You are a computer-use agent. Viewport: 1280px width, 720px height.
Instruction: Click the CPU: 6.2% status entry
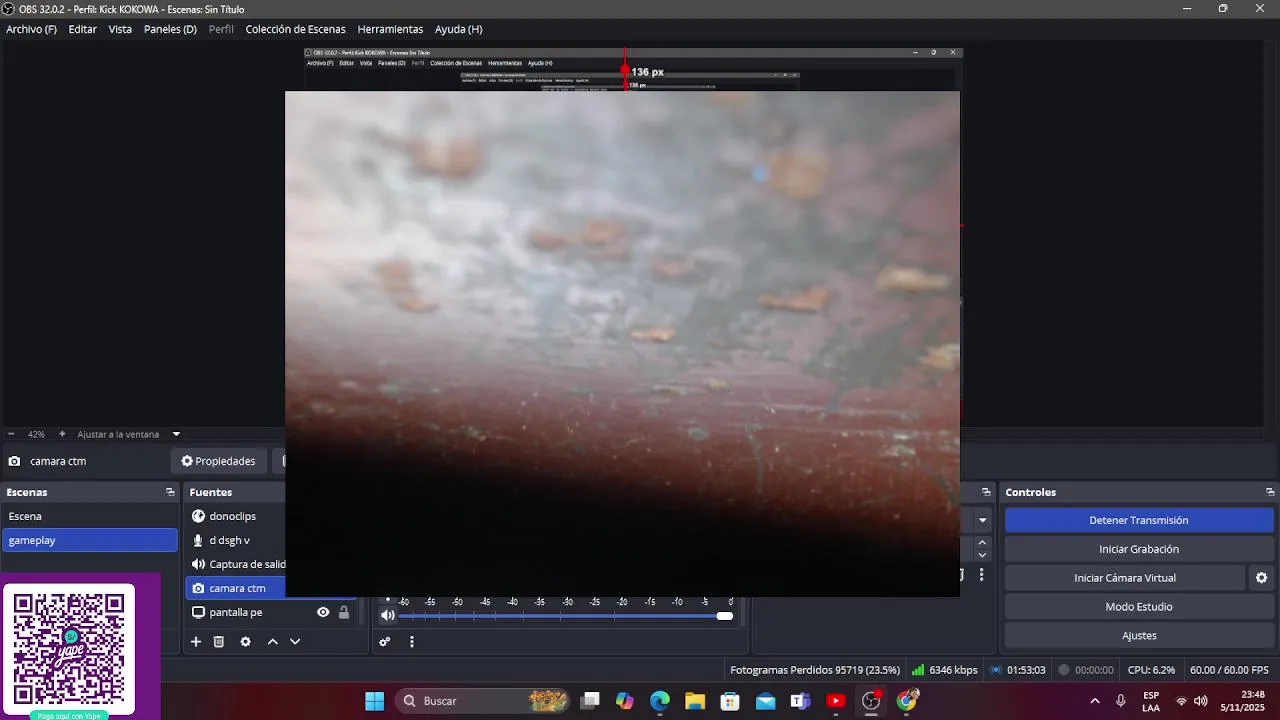tap(1151, 670)
